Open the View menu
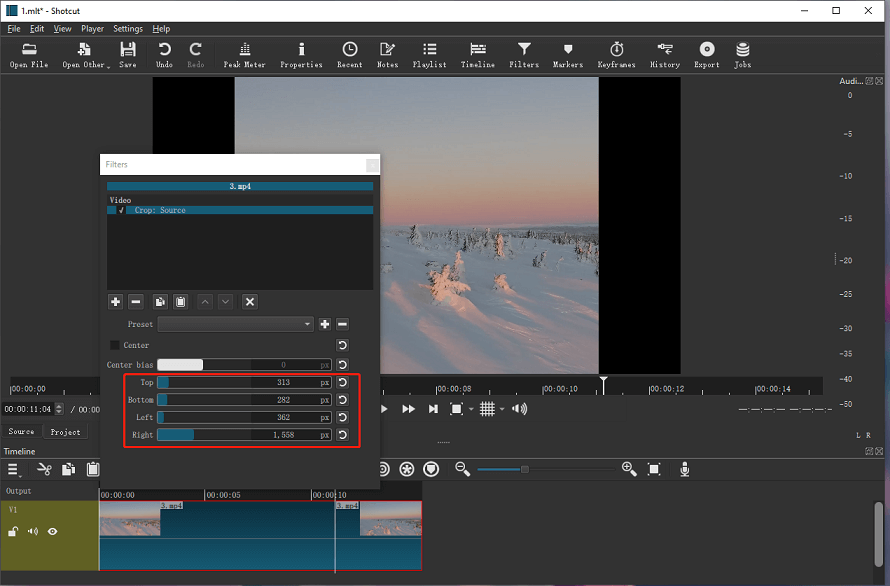890x586 pixels. click(x=62, y=29)
